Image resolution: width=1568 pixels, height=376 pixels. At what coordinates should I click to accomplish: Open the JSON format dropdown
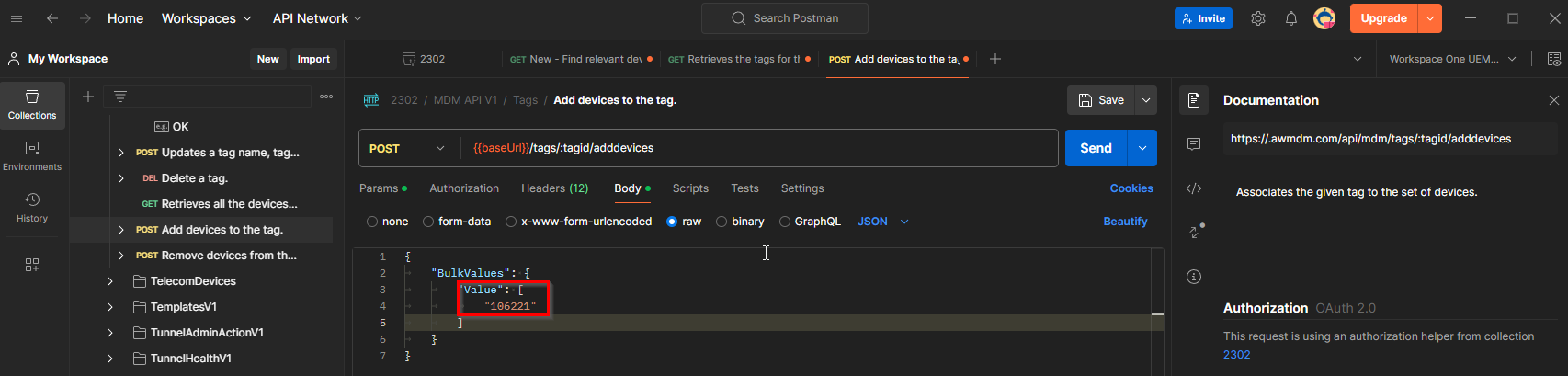point(883,222)
